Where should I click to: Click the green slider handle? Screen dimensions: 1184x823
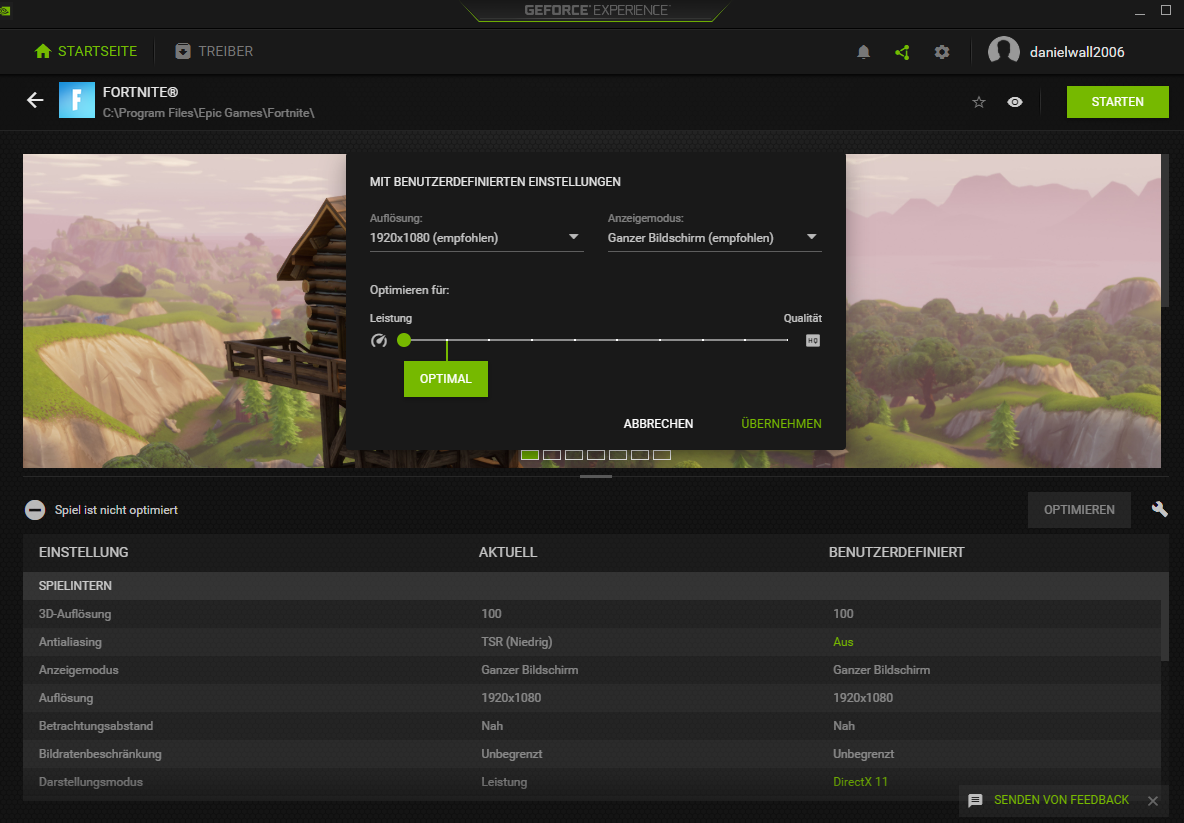tap(404, 340)
